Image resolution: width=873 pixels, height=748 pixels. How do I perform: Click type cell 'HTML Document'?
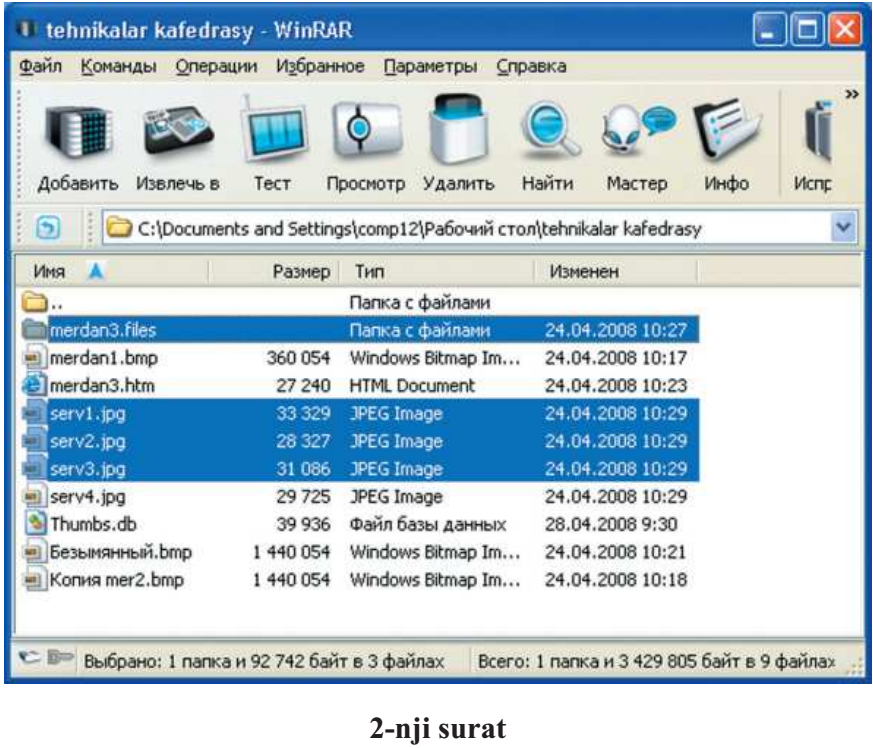tap(412, 385)
